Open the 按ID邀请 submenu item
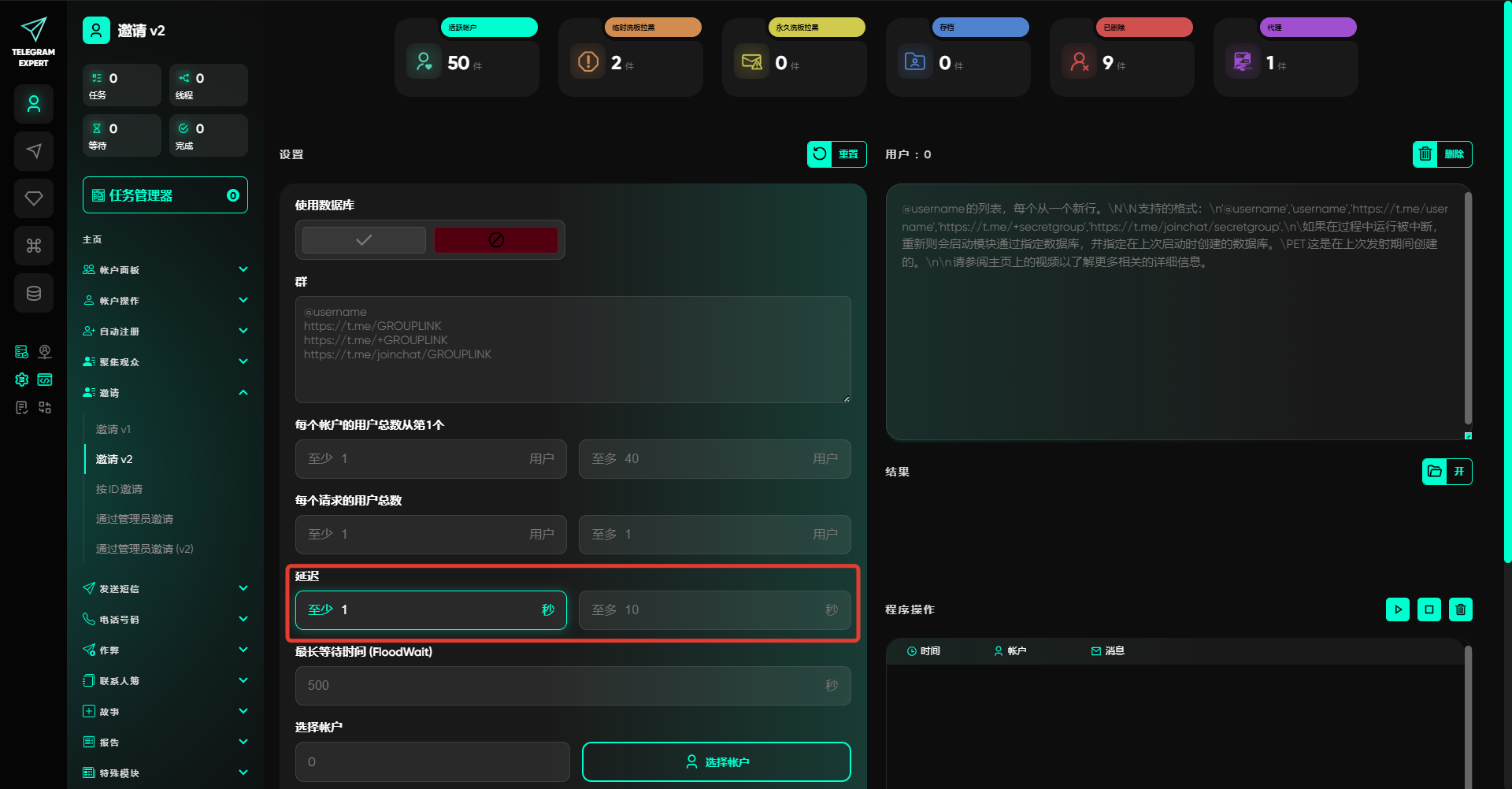This screenshot has width=1512, height=789. (119, 489)
